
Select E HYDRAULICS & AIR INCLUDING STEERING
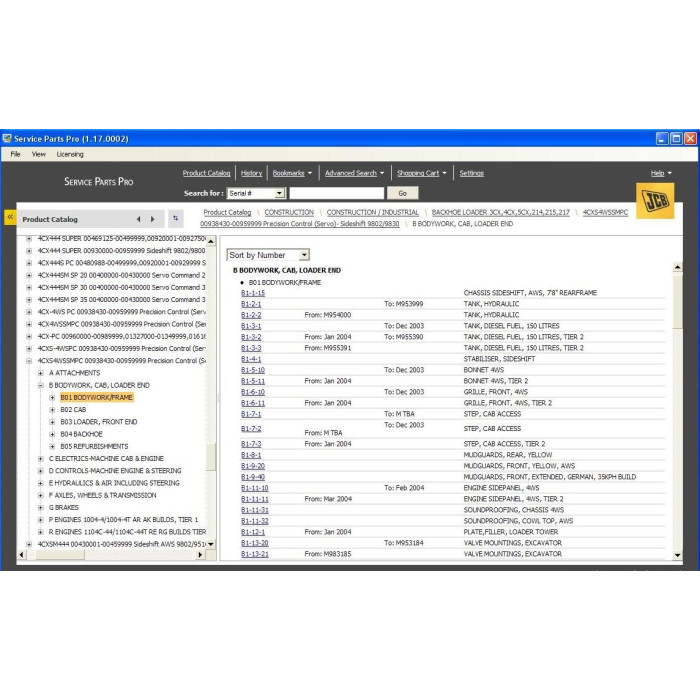point(114,483)
